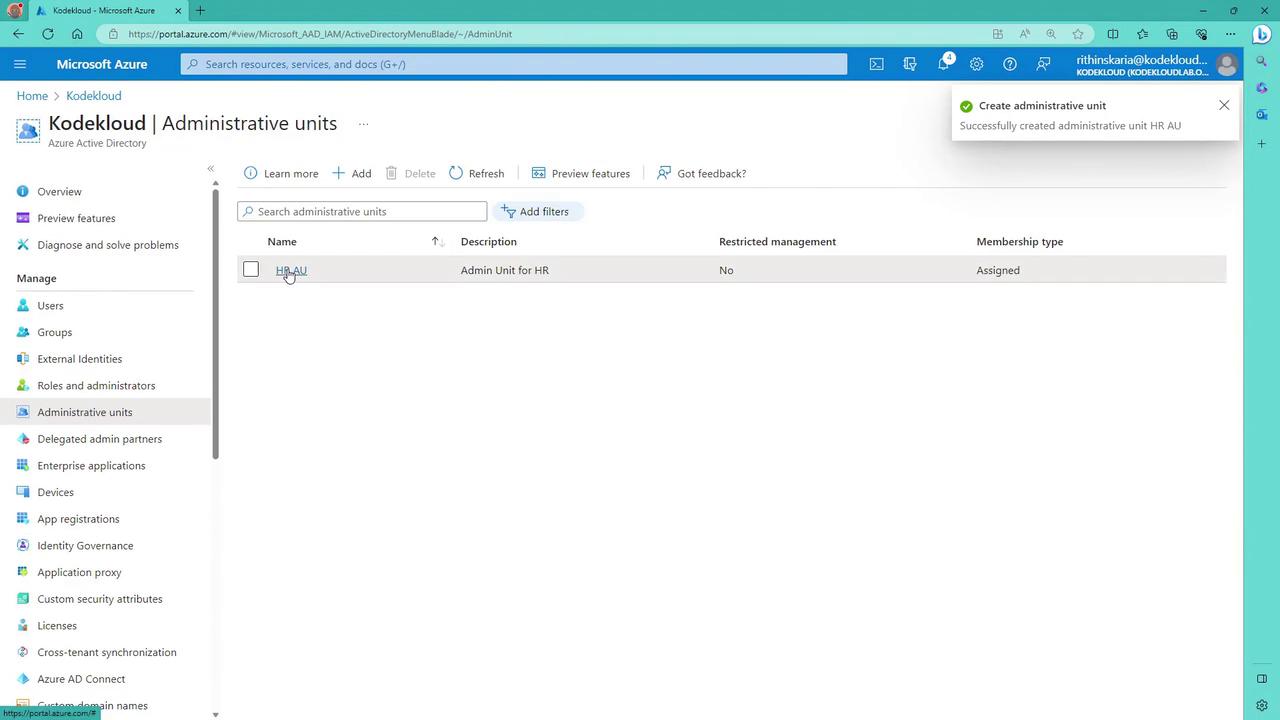Click the browser back arrow
1280x720 pixels.
point(19,34)
